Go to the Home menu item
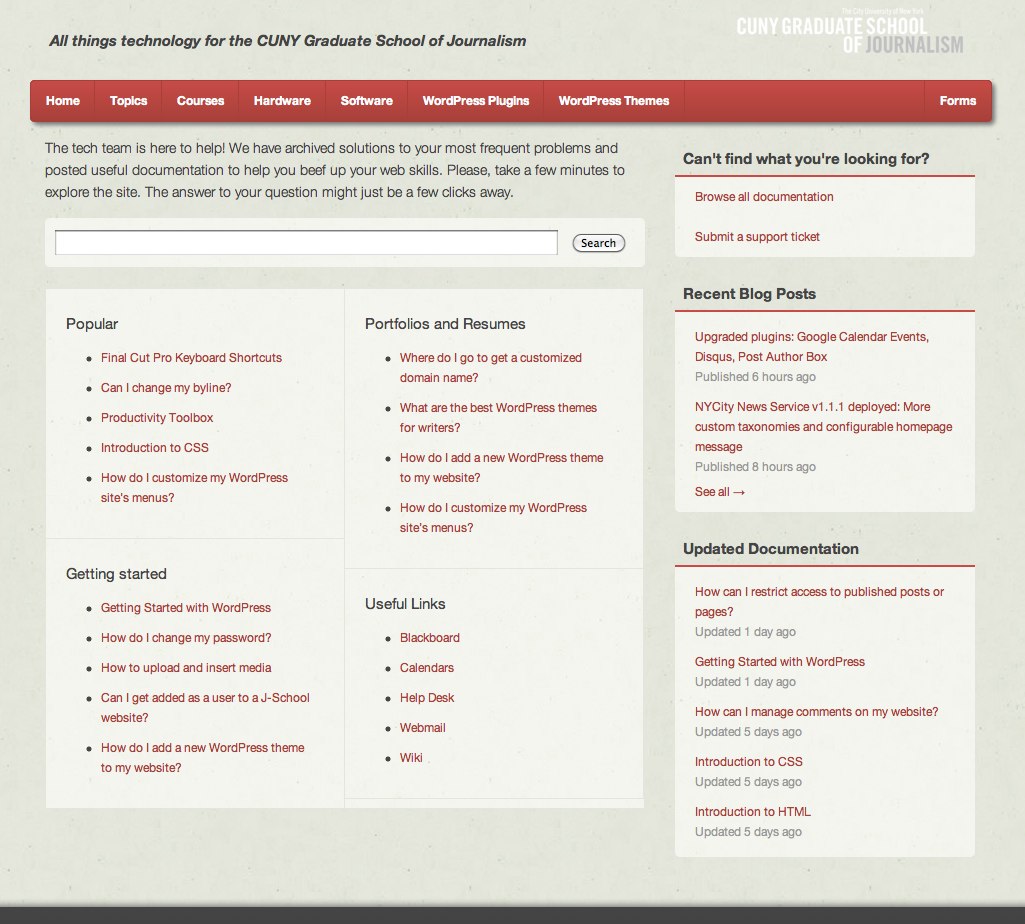This screenshot has width=1025, height=924. pos(63,101)
